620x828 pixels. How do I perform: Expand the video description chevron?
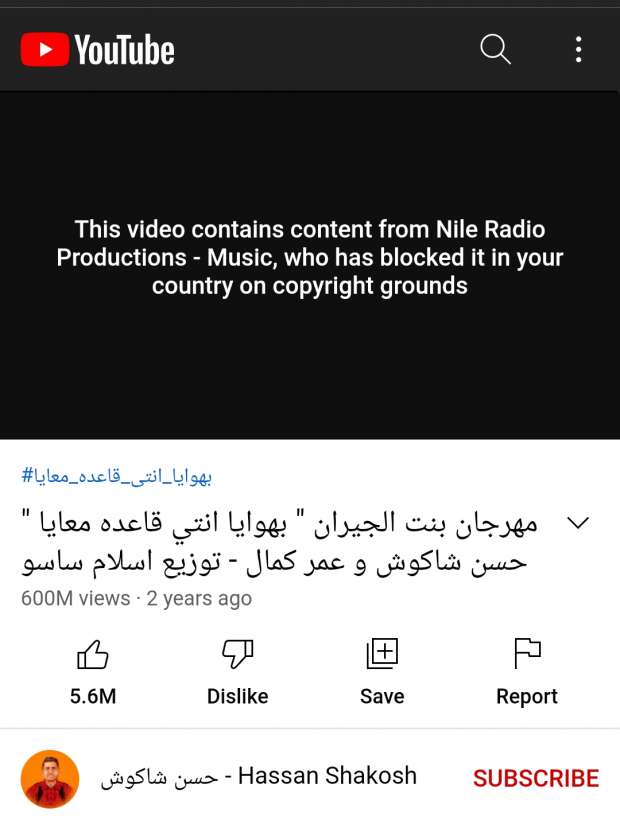click(578, 523)
